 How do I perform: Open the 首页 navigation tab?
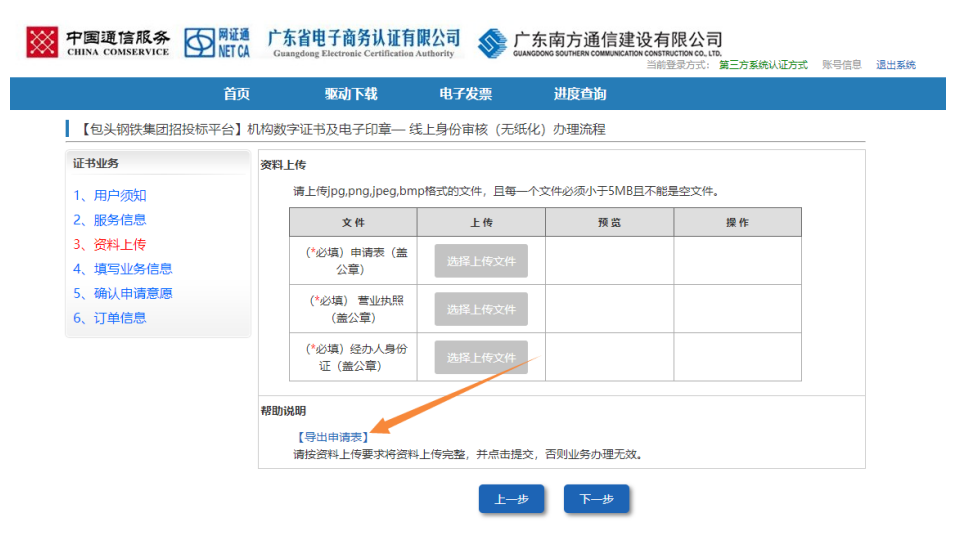point(237,94)
